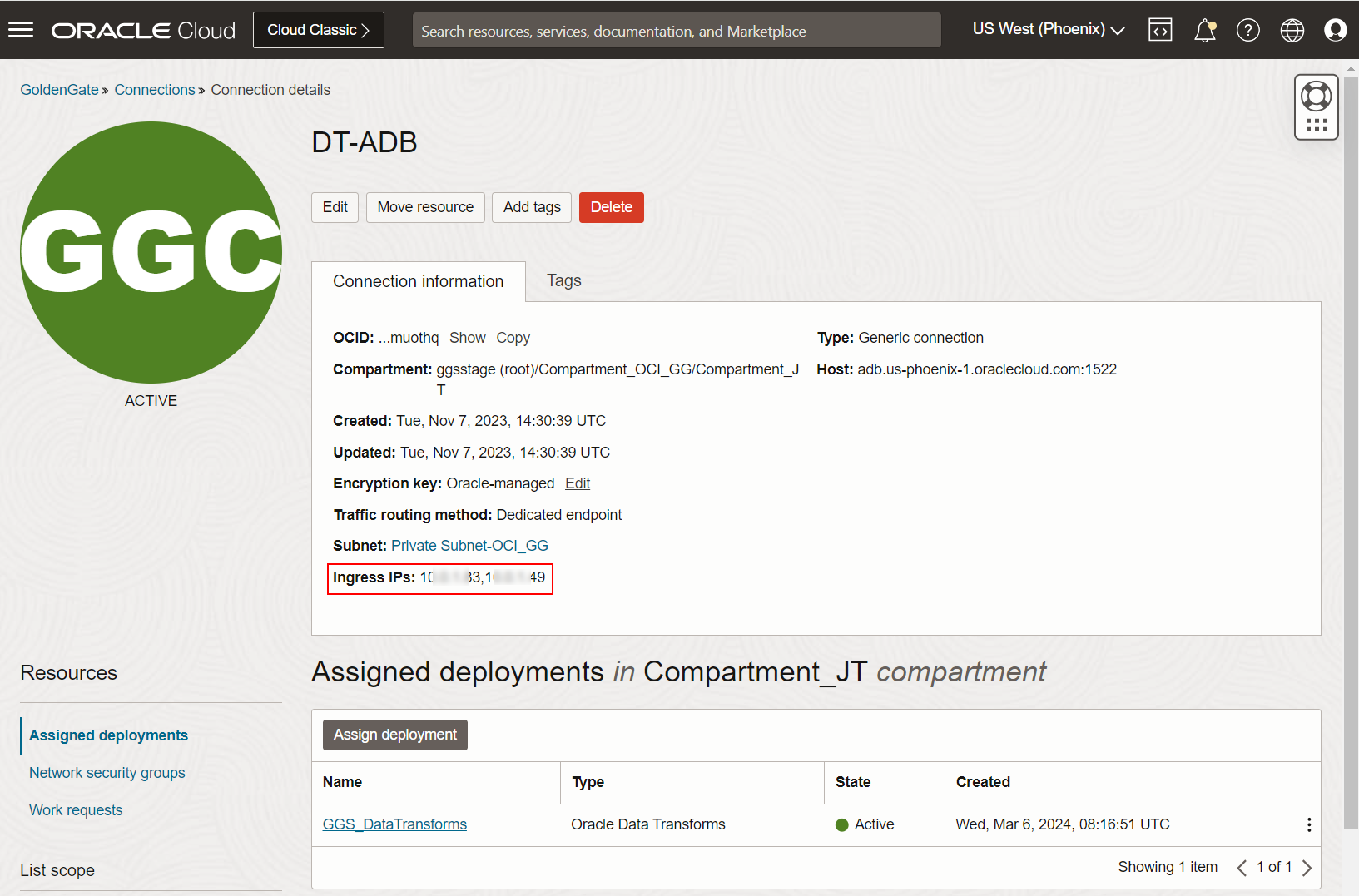Image resolution: width=1359 pixels, height=896 pixels.
Task: Open the hamburger navigation menu
Action: pos(21,30)
